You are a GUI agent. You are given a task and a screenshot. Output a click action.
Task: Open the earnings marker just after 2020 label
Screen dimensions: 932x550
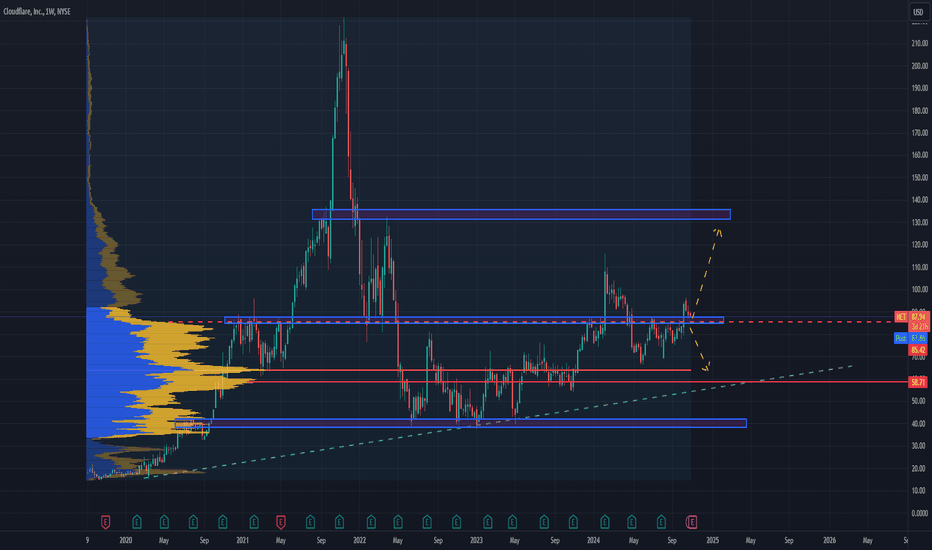pos(137,522)
